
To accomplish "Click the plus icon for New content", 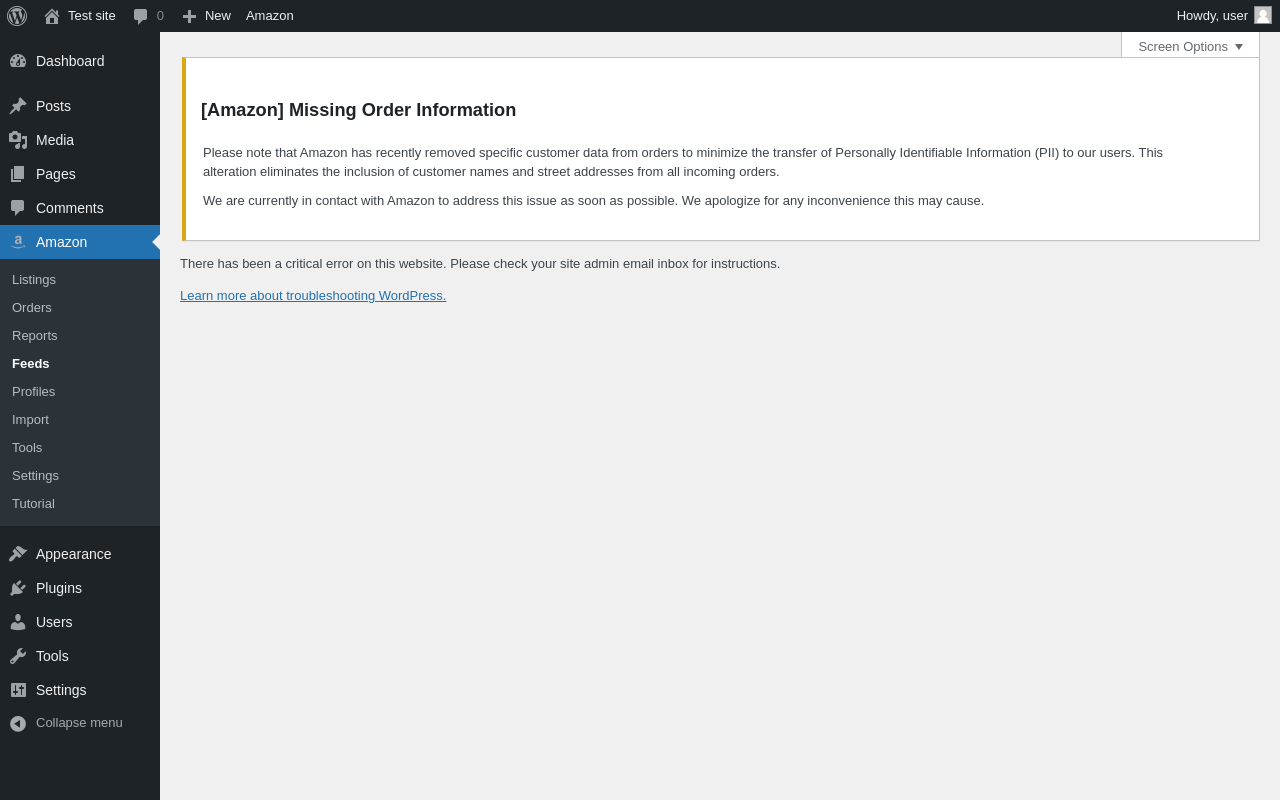I will coord(189,16).
